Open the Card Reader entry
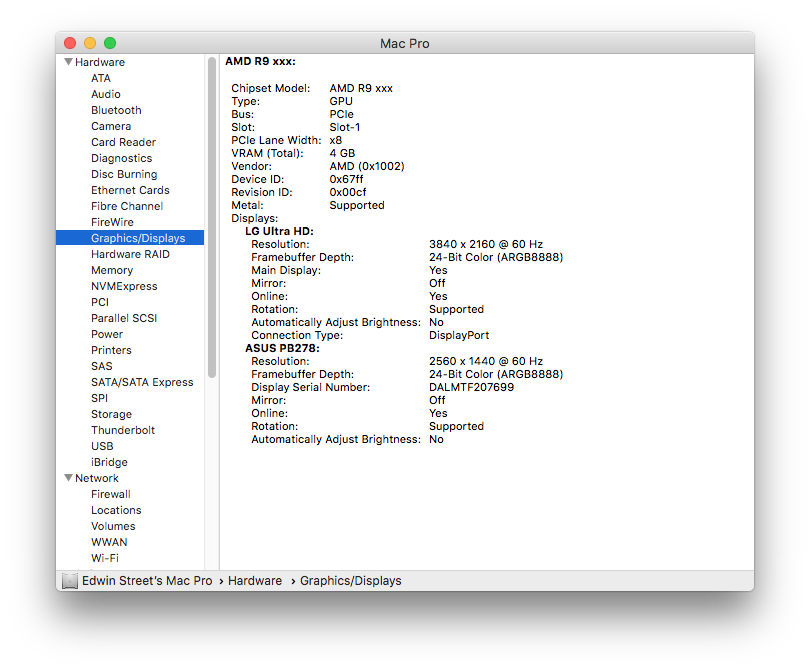 [x=123, y=142]
